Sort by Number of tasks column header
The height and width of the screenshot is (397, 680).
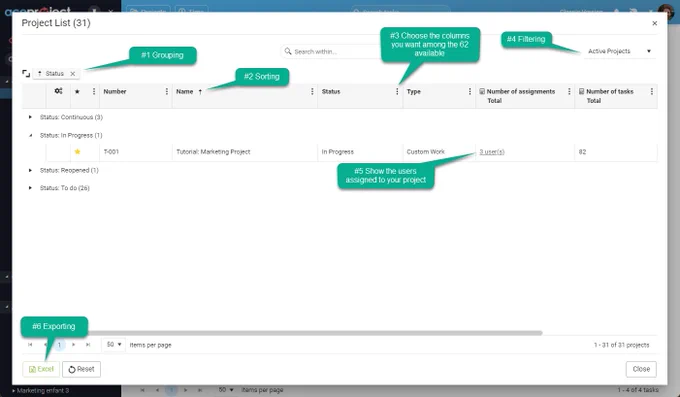610,92
